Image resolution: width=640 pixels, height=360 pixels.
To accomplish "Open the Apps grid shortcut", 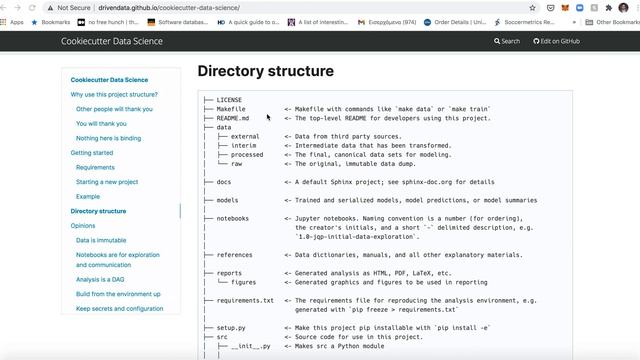I will click(12, 22).
